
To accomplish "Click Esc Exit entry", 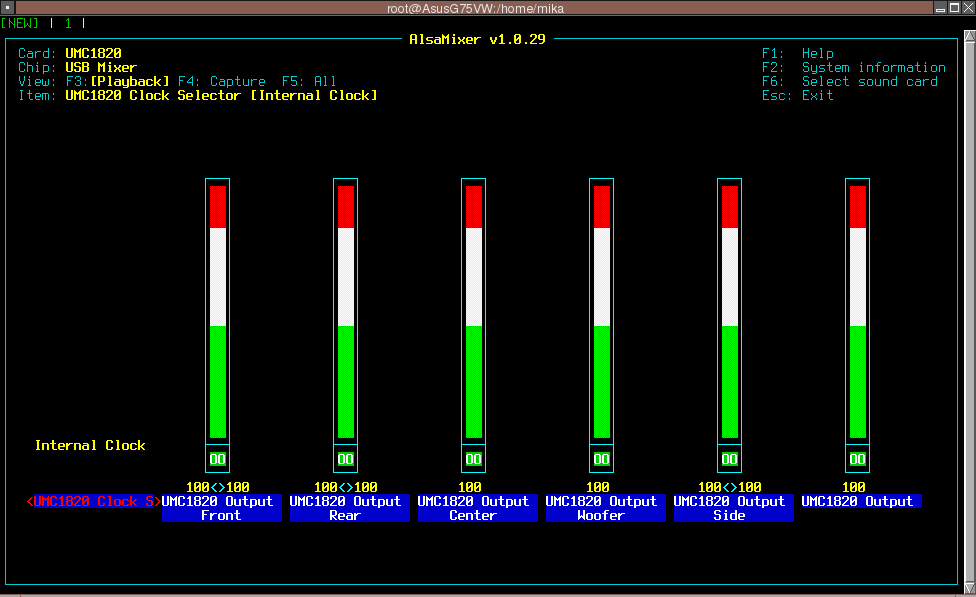I will tap(798, 95).
